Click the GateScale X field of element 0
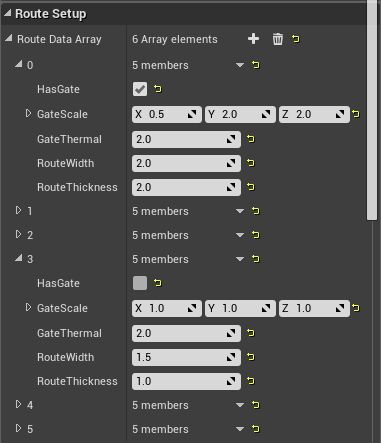The height and width of the screenshot is (443, 381). click(167, 114)
